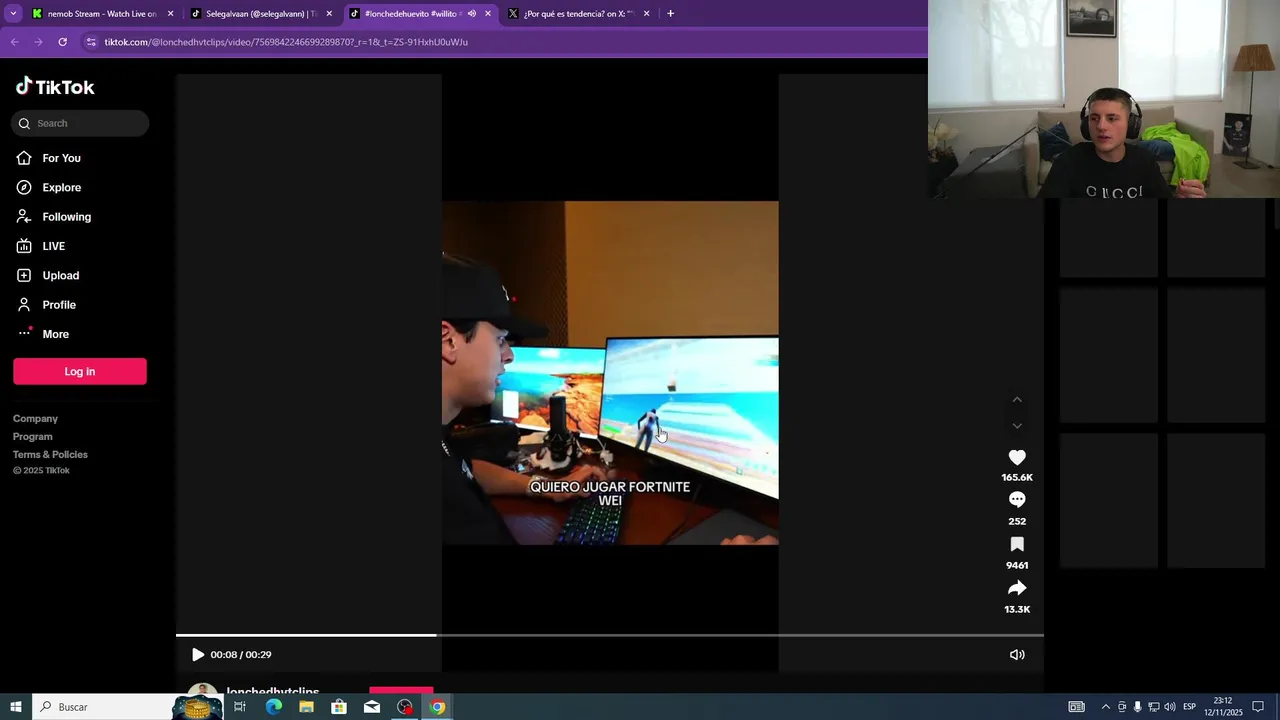This screenshot has height=720, width=1280.
Task: Mute the video with speaker icon
Action: click(1017, 655)
